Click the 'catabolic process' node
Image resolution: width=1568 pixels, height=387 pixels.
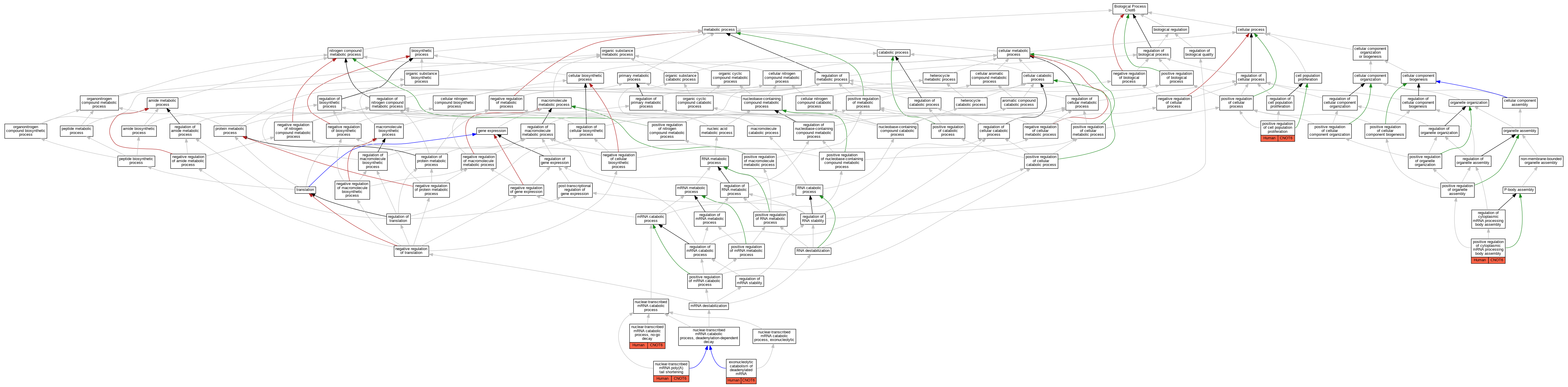pyautogui.click(x=893, y=53)
